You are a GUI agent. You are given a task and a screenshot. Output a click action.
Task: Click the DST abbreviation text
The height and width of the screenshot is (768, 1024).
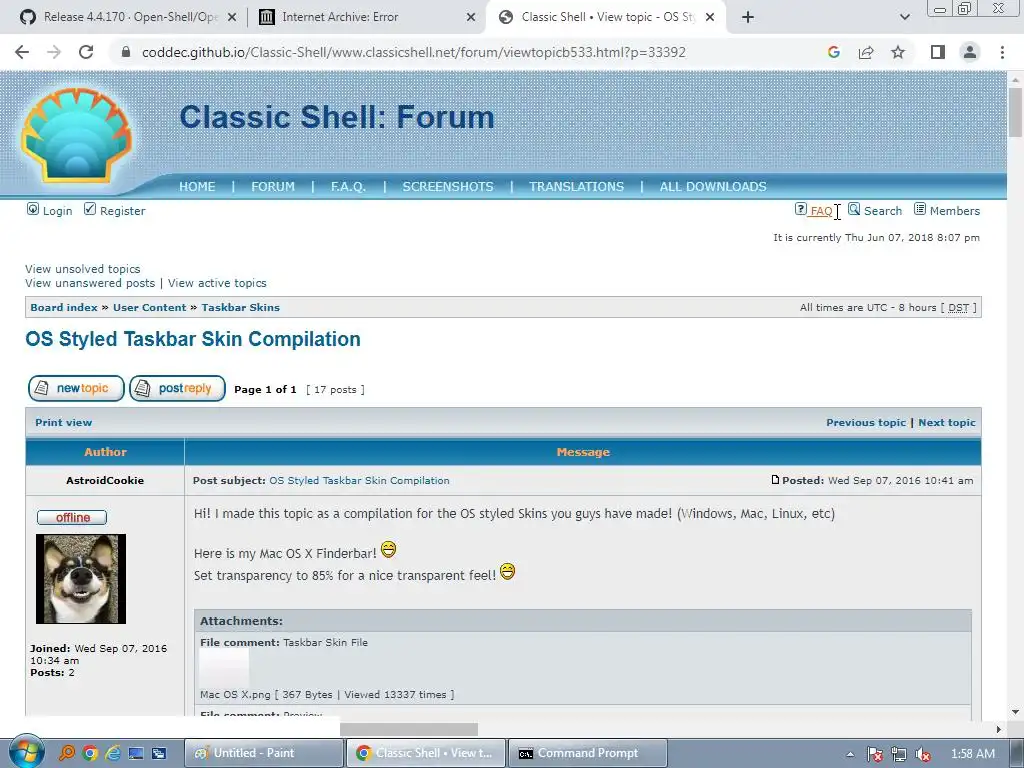coord(958,308)
